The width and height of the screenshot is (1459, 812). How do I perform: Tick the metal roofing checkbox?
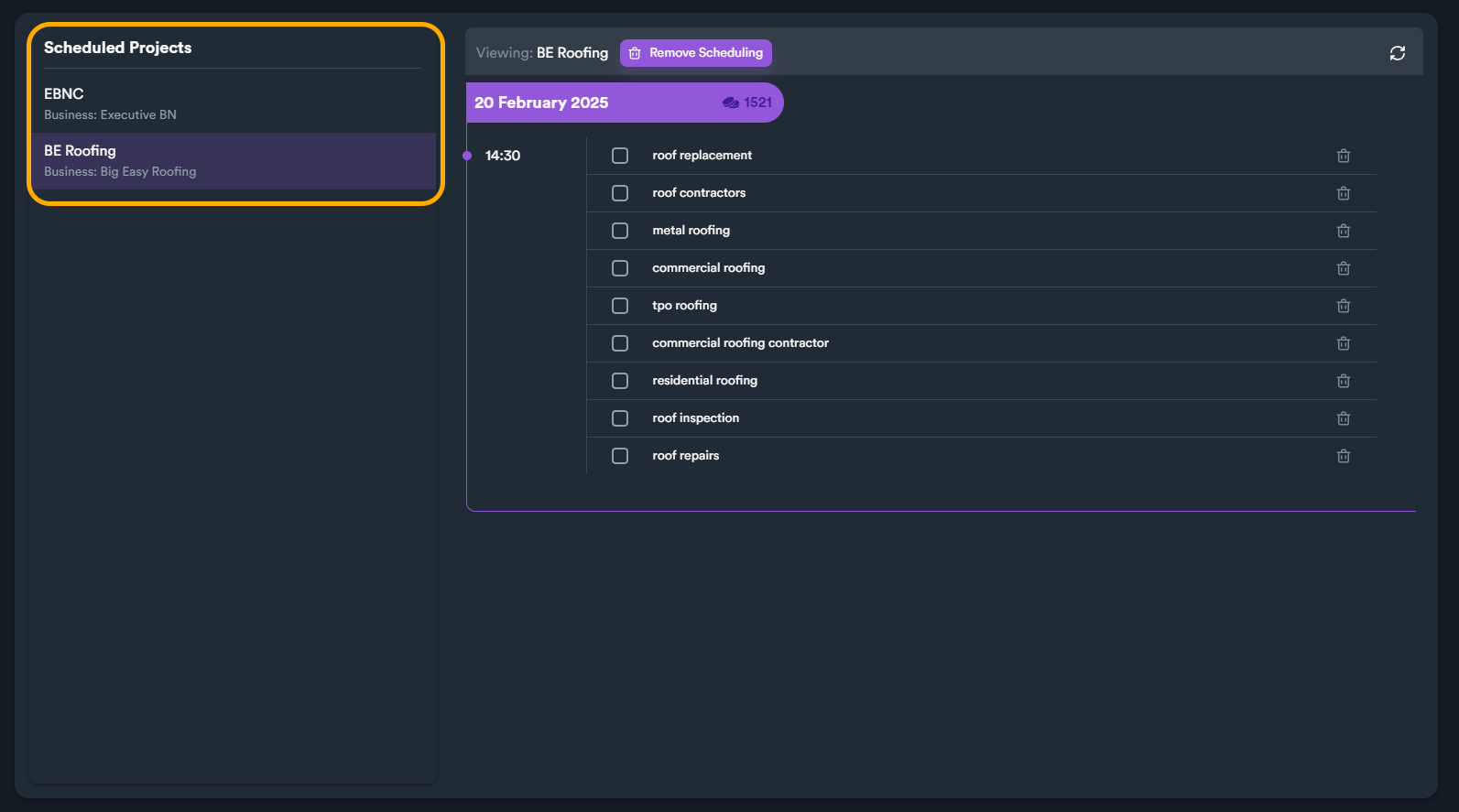coord(620,231)
